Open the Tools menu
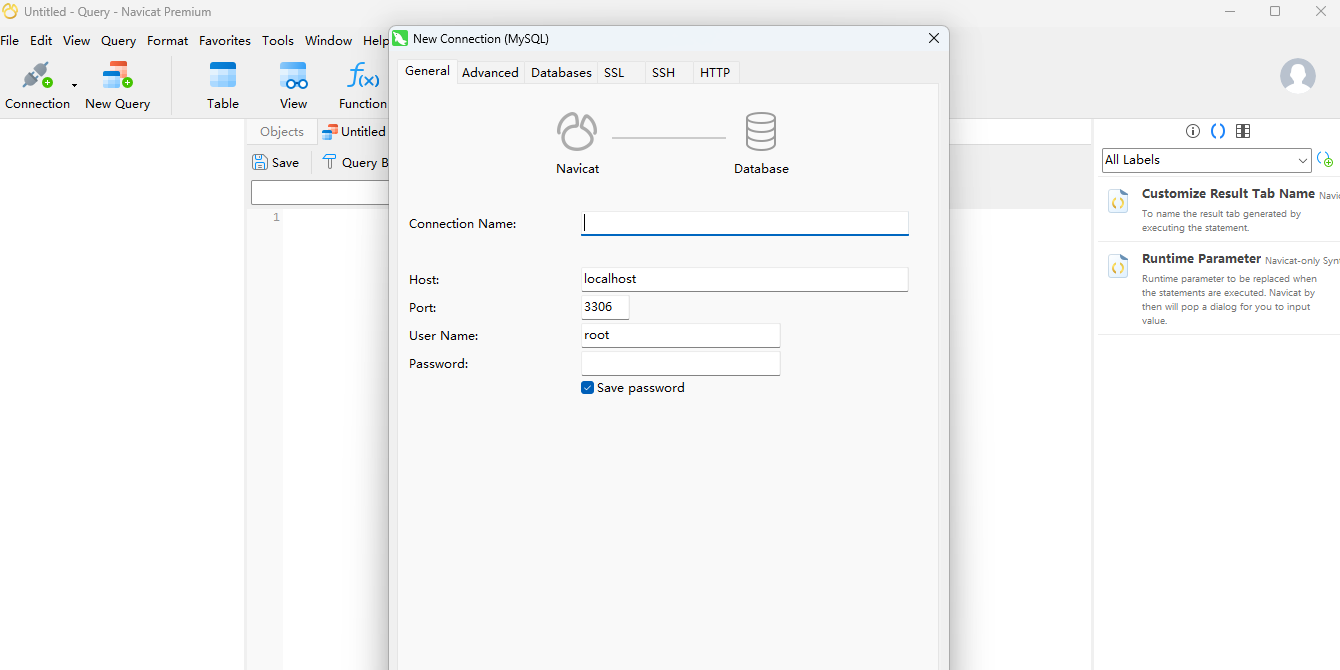1340x670 pixels. point(278,41)
